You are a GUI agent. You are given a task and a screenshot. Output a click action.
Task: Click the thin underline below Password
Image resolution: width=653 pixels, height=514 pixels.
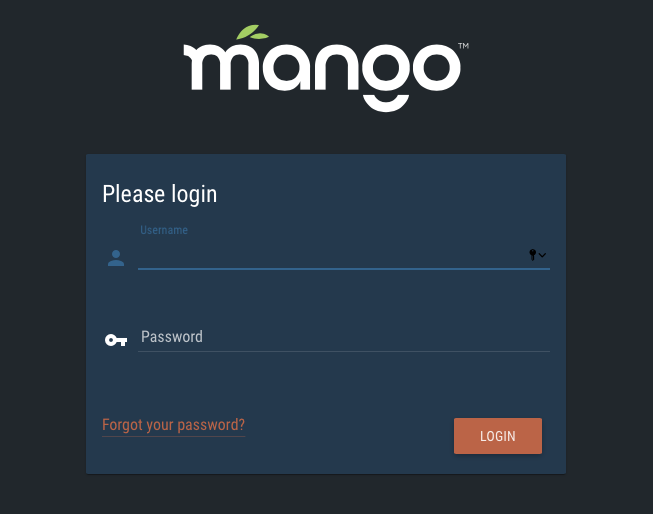[344, 352]
